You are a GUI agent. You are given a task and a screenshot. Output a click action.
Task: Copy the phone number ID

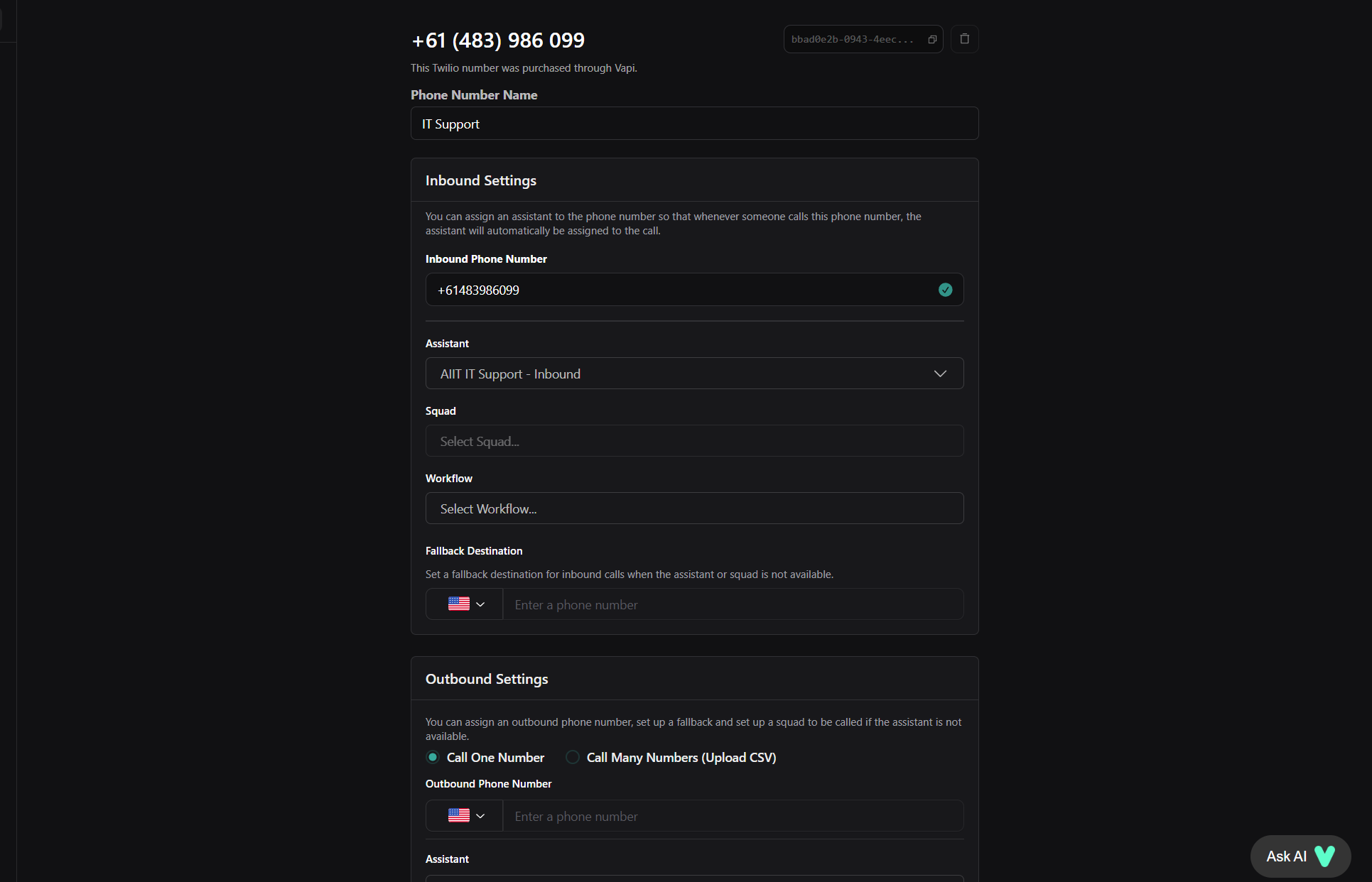[932, 40]
